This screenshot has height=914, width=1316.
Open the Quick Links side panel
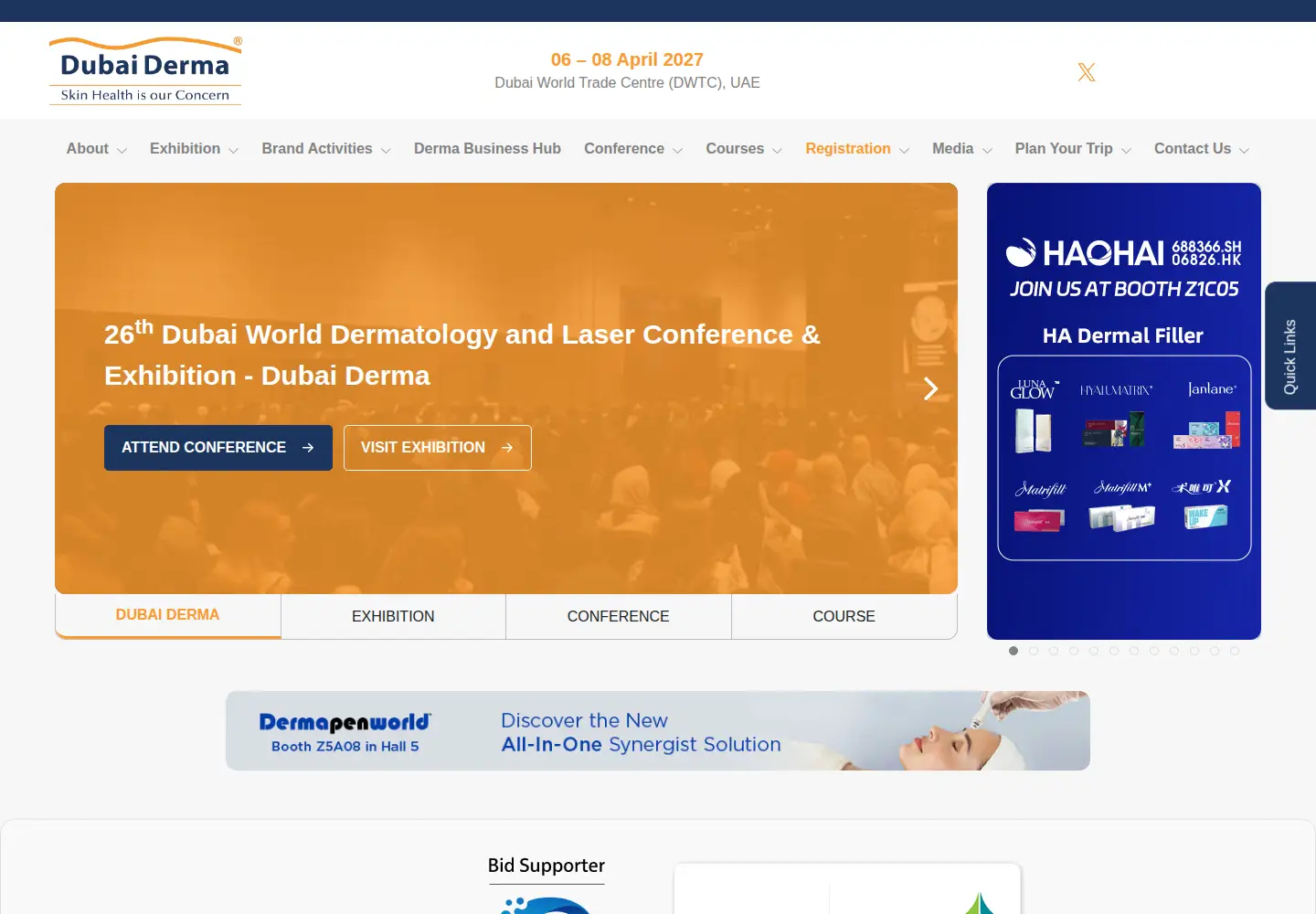[x=1290, y=345]
